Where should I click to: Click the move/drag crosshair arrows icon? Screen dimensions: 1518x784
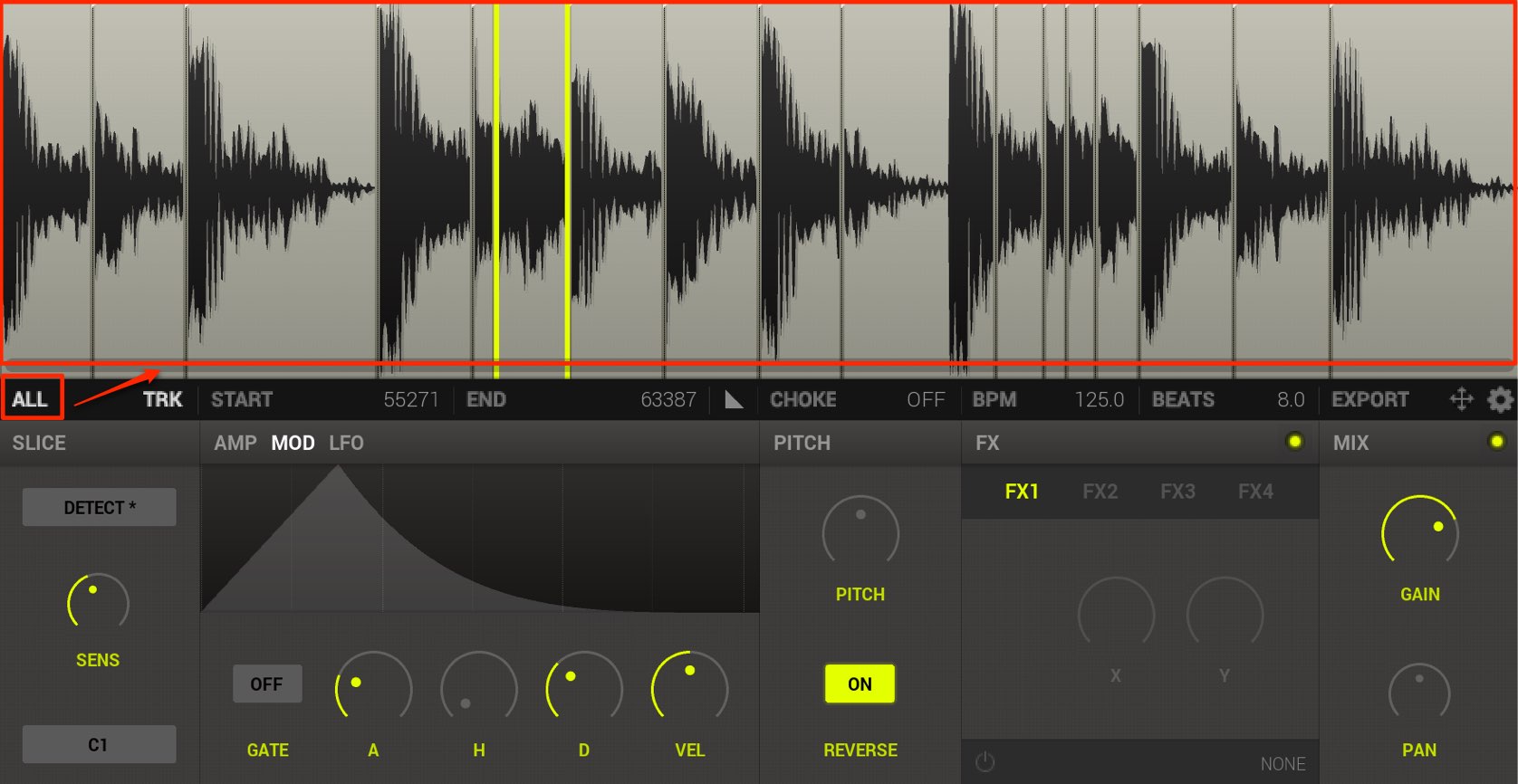click(1462, 399)
